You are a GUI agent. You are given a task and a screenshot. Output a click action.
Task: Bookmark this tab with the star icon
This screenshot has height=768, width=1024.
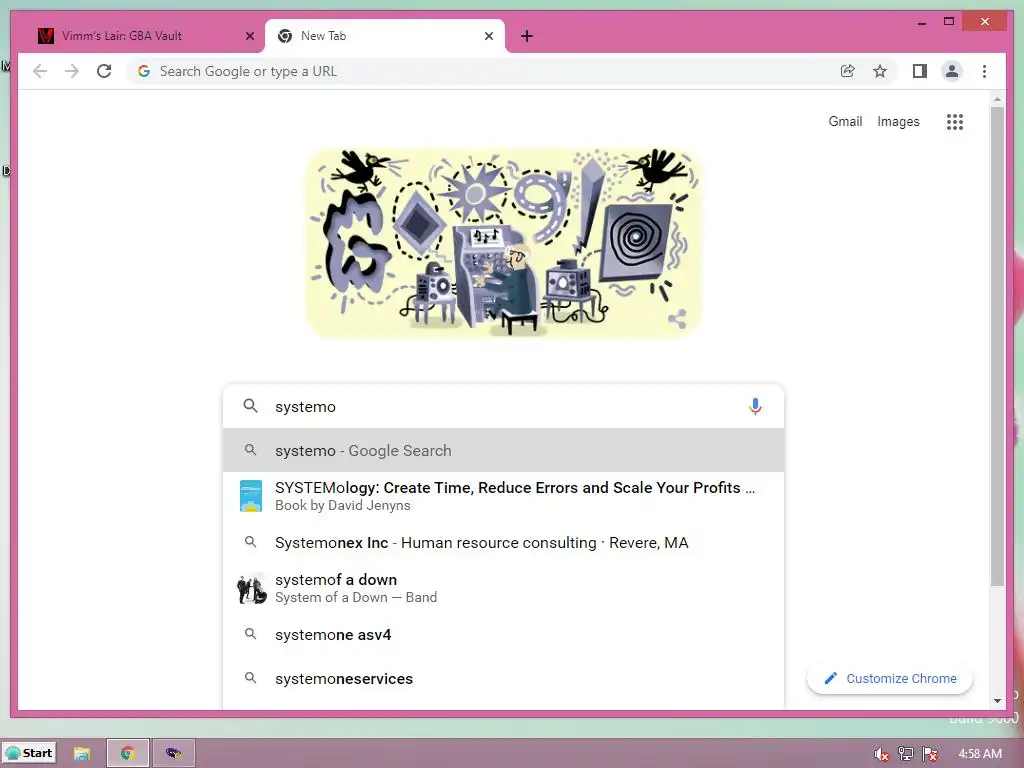[x=880, y=71]
